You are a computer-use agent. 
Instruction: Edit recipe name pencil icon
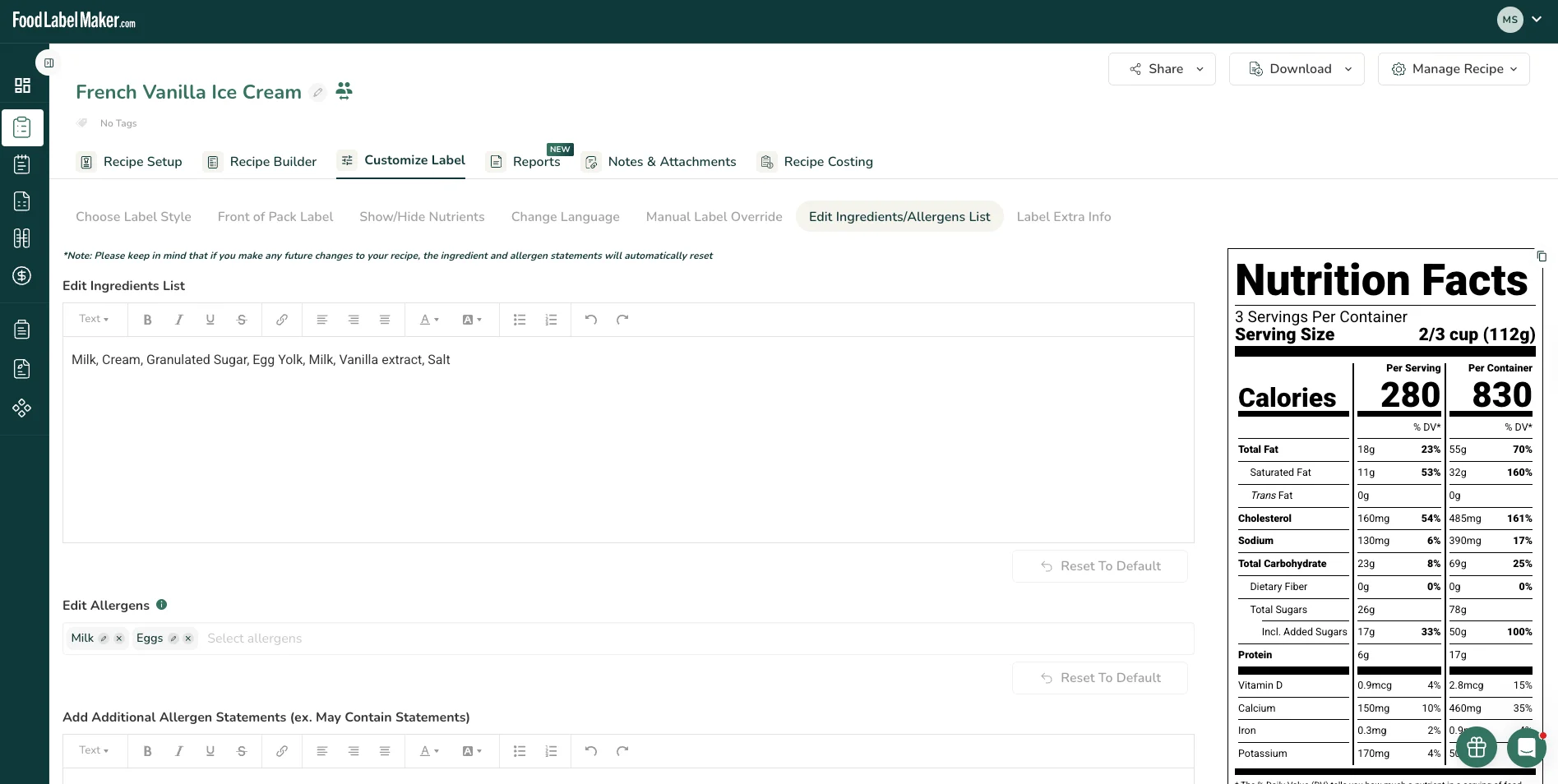click(318, 92)
